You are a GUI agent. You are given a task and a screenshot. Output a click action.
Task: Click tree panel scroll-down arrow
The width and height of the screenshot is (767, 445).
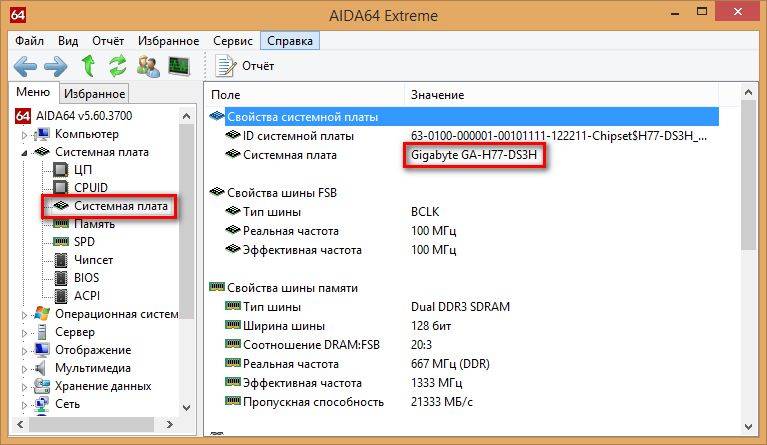point(186,407)
